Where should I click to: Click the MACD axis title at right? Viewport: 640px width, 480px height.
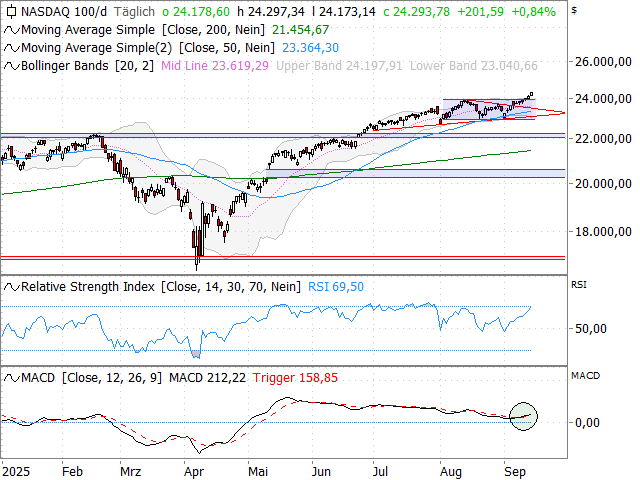(585, 376)
